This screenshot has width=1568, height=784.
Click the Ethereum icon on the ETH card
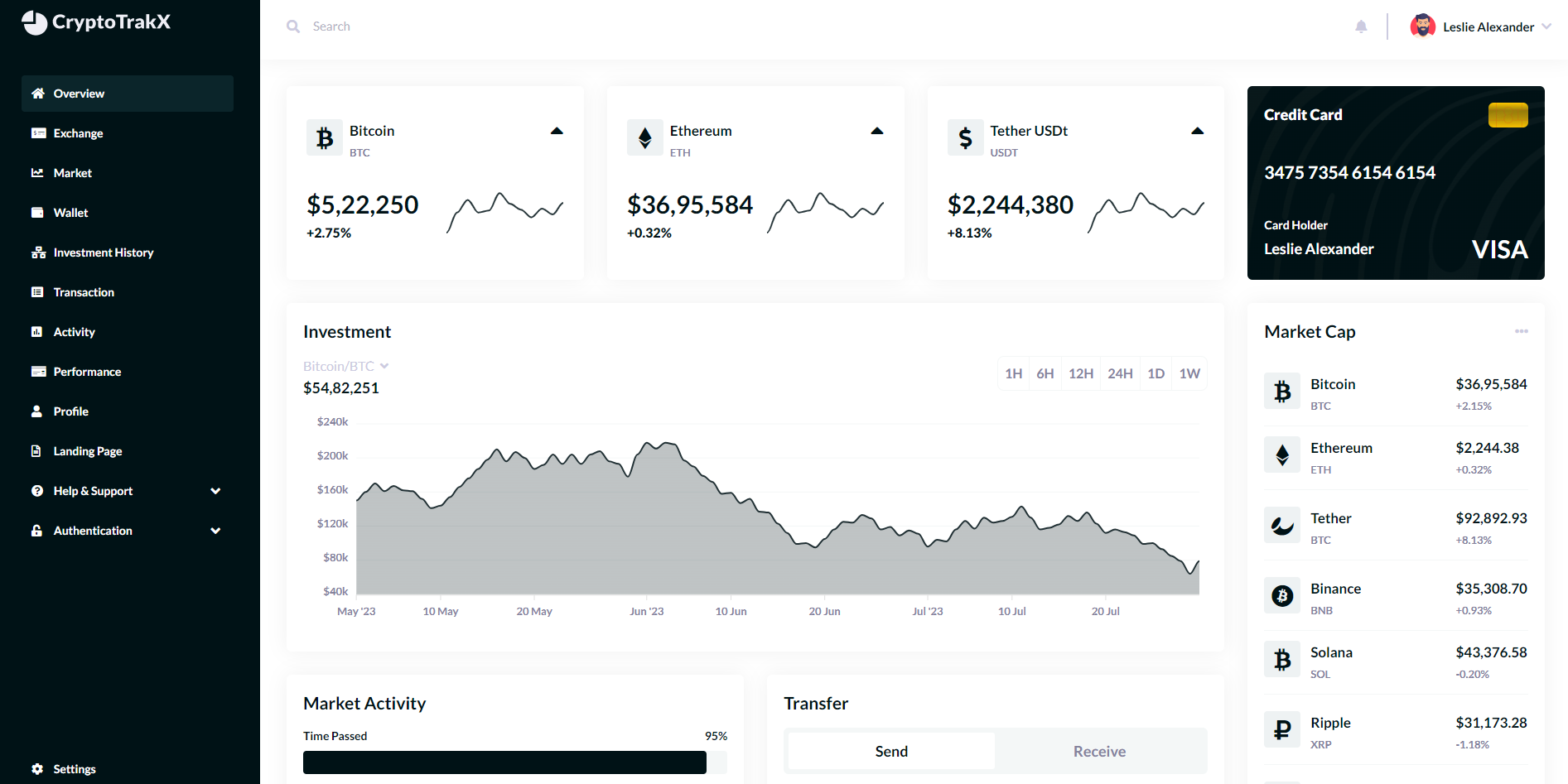tap(644, 137)
